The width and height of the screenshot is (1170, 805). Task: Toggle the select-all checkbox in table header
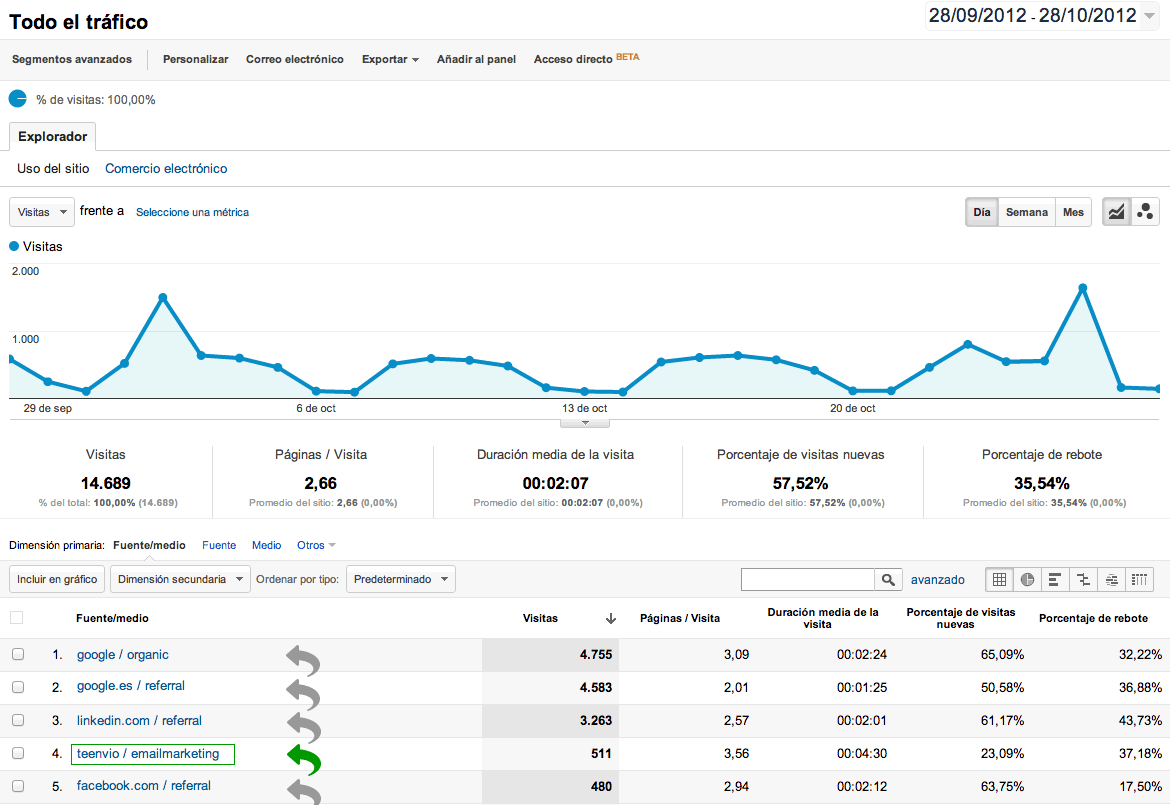pyautogui.click(x=16, y=618)
